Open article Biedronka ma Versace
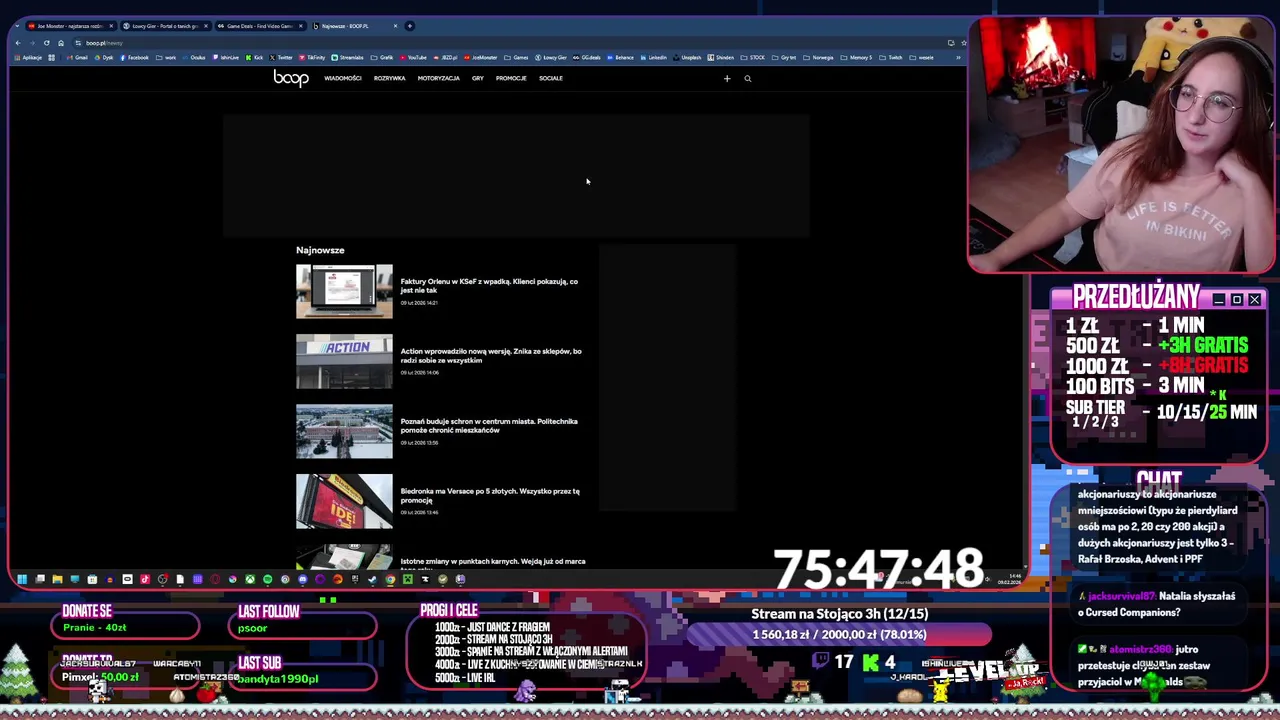1280x720 pixels. tap(490, 496)
